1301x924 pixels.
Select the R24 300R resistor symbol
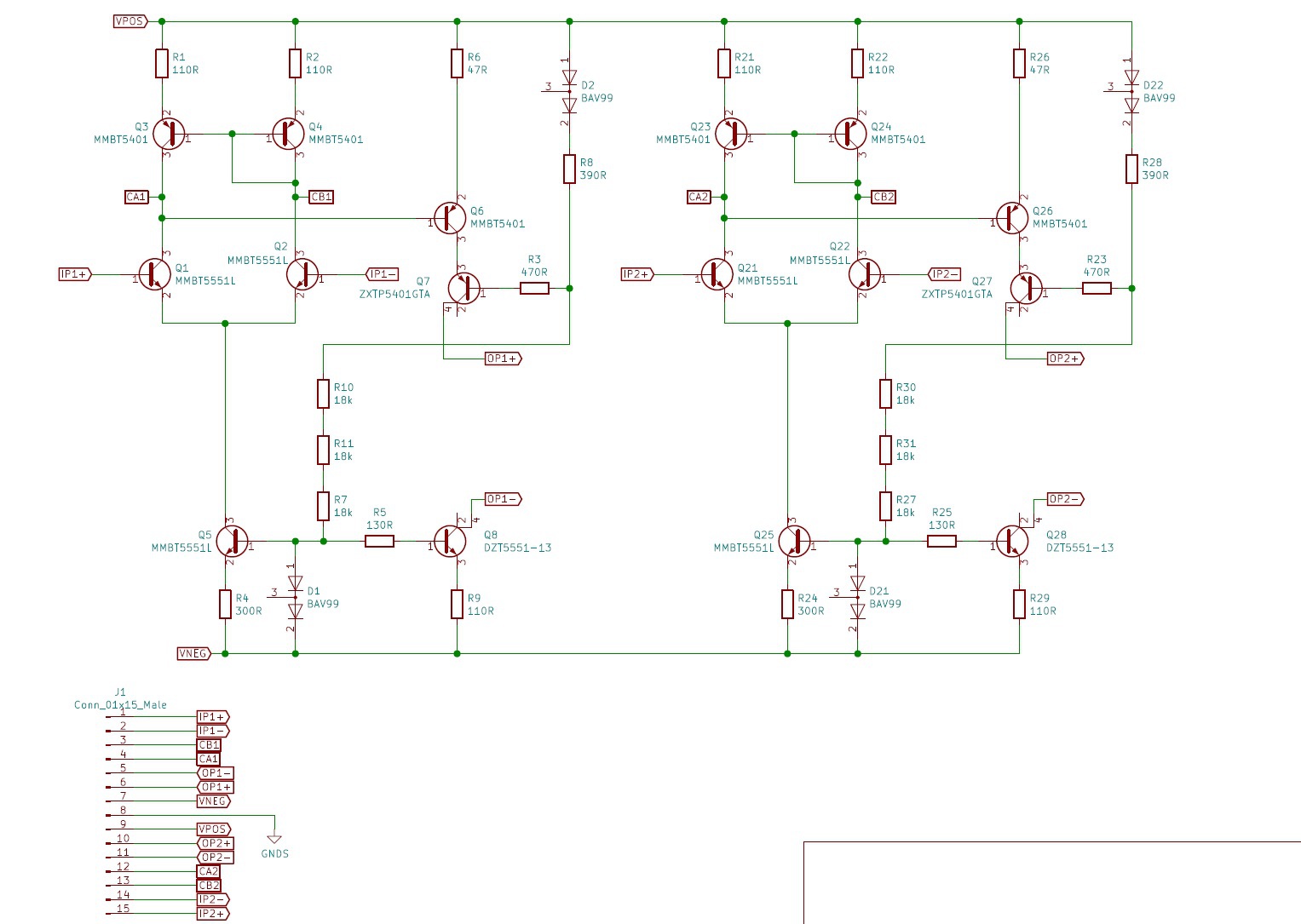point(787,605)
